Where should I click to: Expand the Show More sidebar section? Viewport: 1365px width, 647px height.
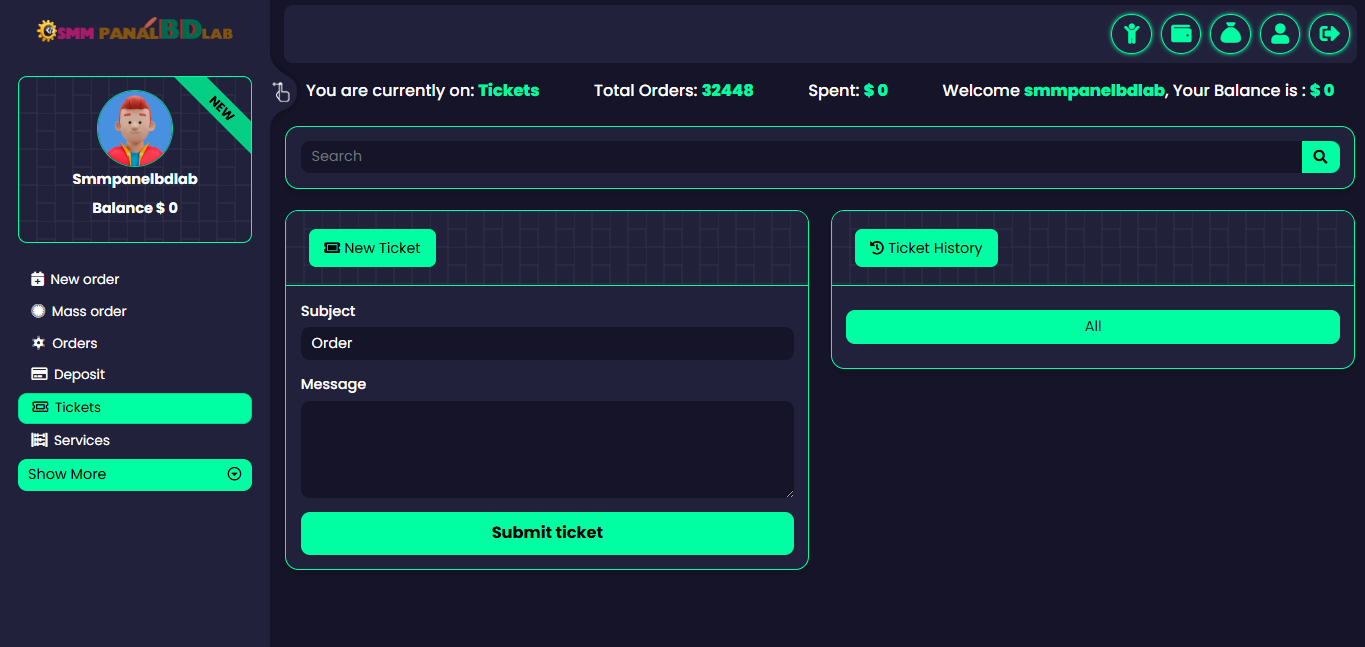tap(135, 475)
